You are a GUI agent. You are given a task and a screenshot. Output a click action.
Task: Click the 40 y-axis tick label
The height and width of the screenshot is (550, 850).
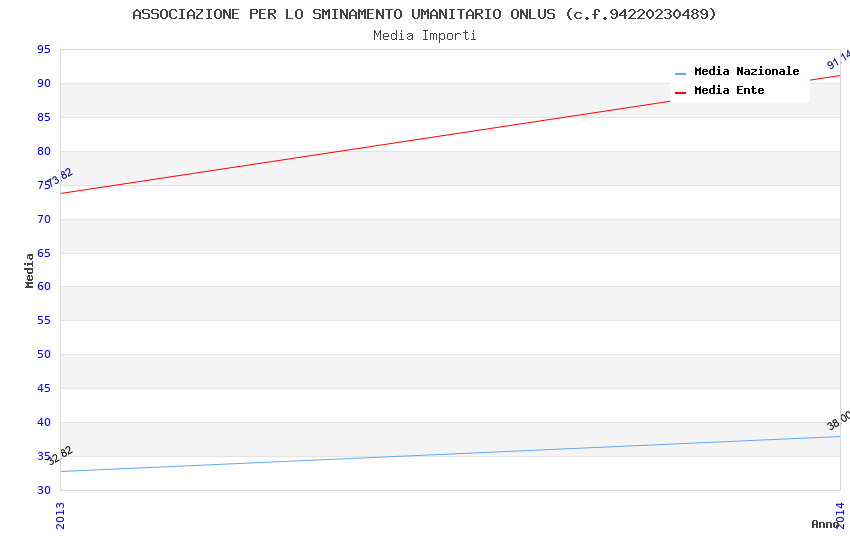pos(44,422)
